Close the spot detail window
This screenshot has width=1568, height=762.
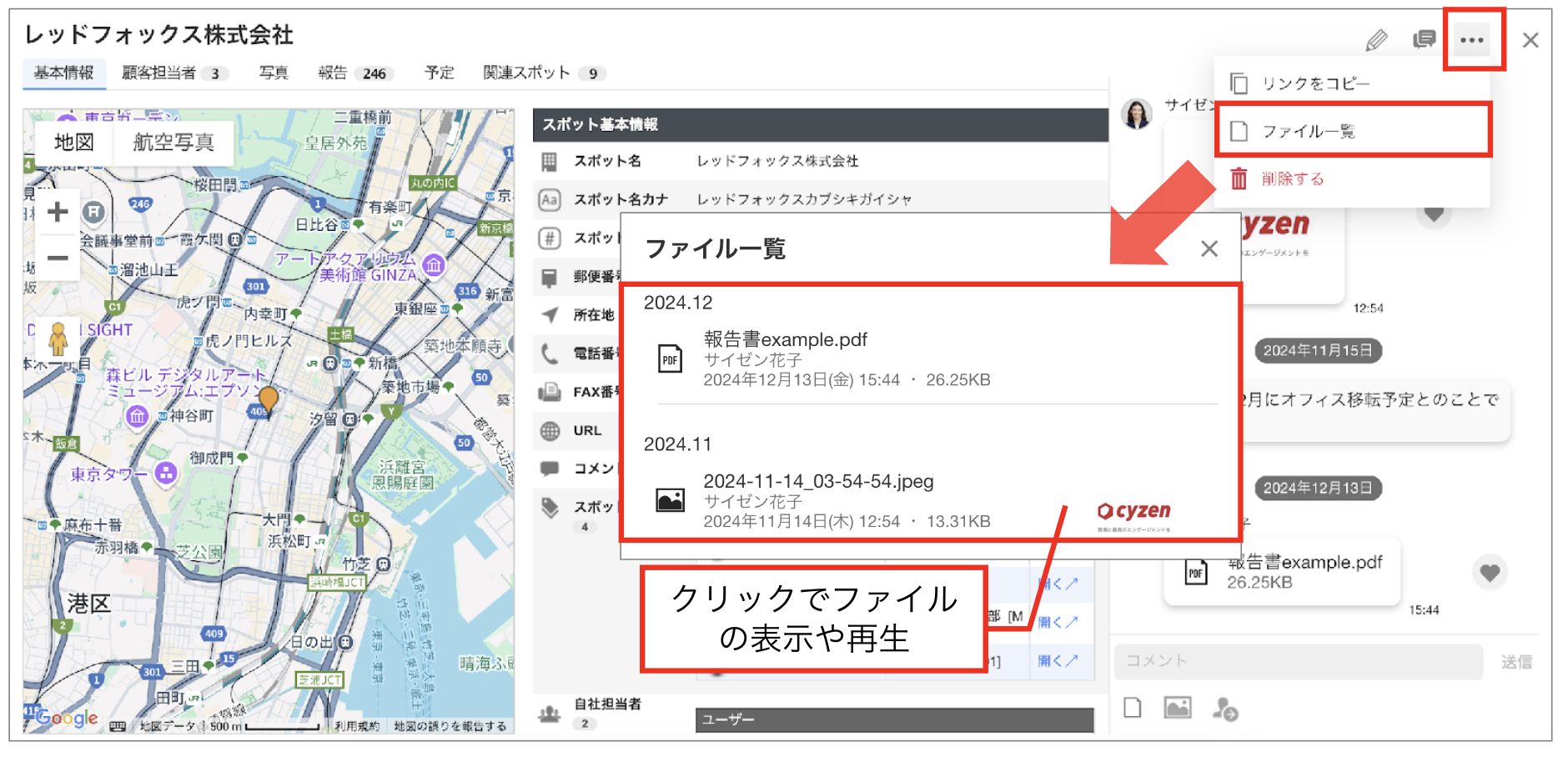coord(1530,40)
